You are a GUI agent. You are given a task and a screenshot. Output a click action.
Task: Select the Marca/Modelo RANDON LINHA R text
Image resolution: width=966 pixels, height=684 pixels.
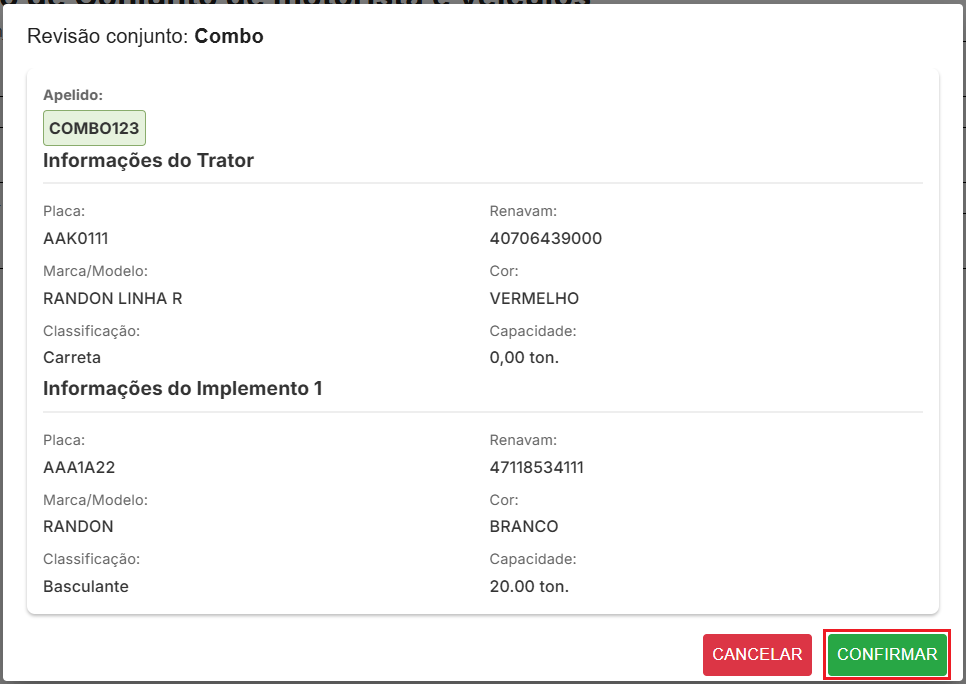click(113, 298)
